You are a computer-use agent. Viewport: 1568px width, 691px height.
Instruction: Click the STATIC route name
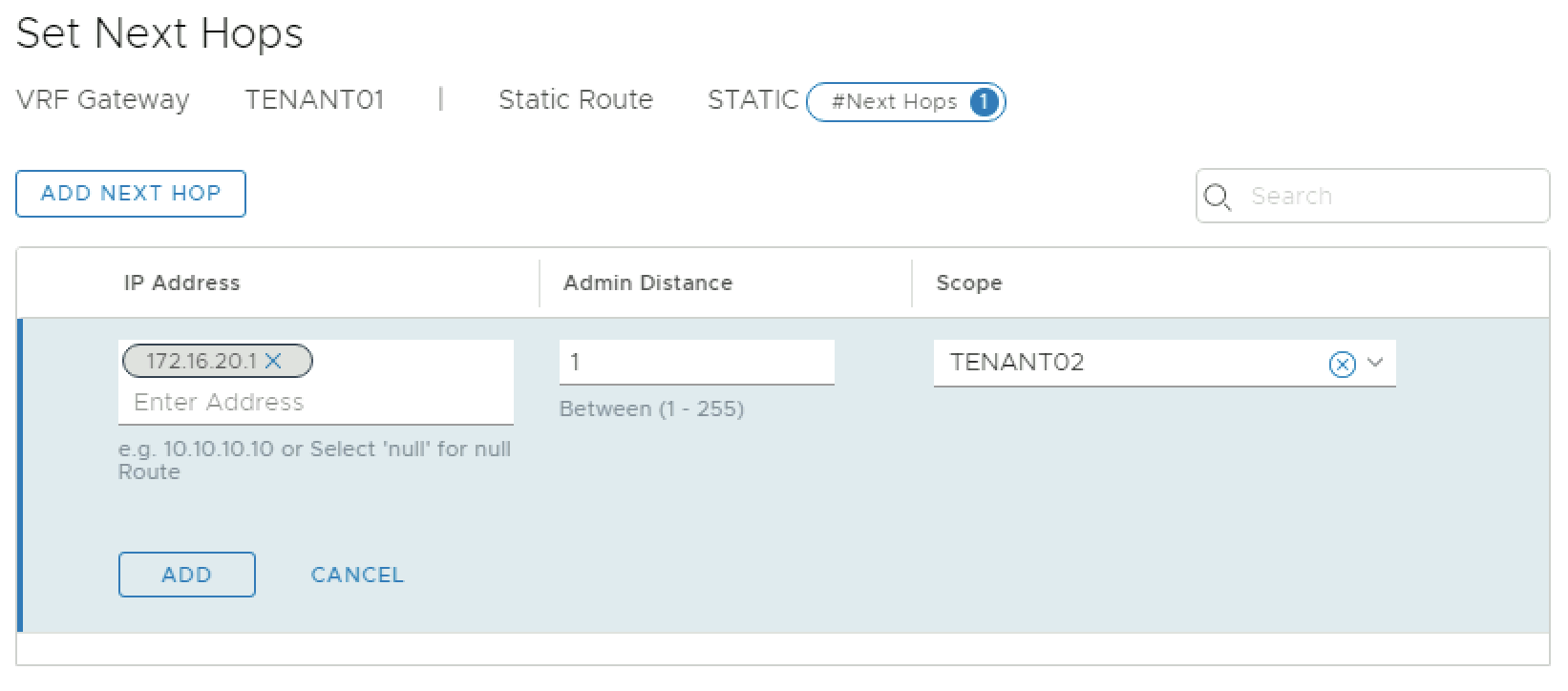(752, 100)
